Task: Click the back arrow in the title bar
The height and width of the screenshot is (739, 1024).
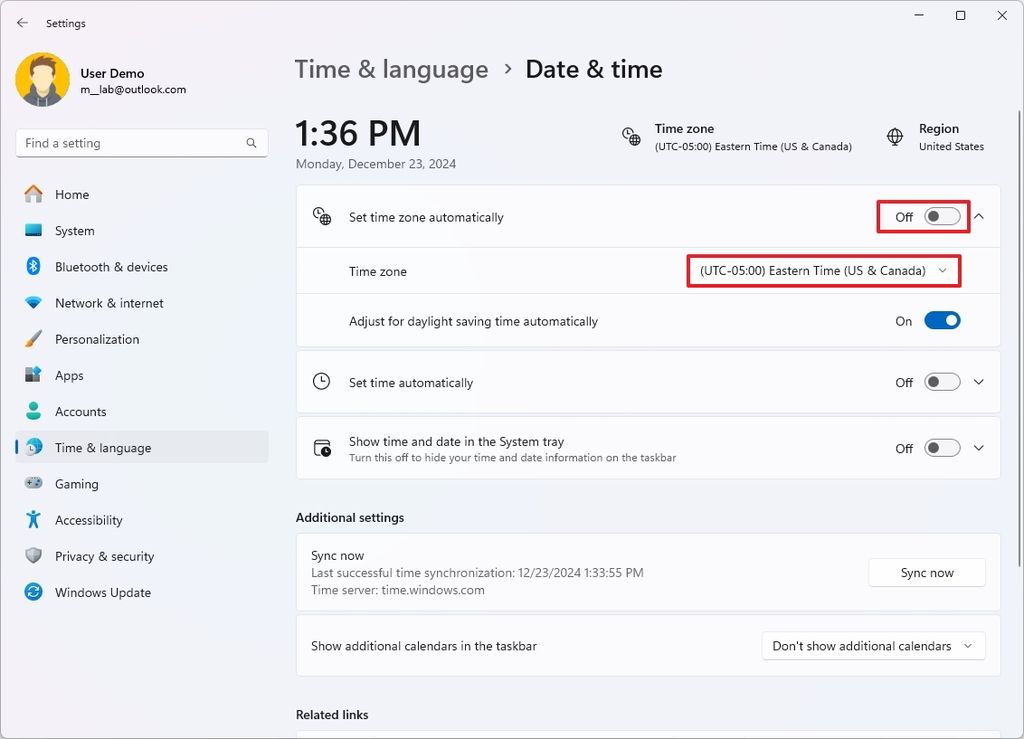Action: 22,22
